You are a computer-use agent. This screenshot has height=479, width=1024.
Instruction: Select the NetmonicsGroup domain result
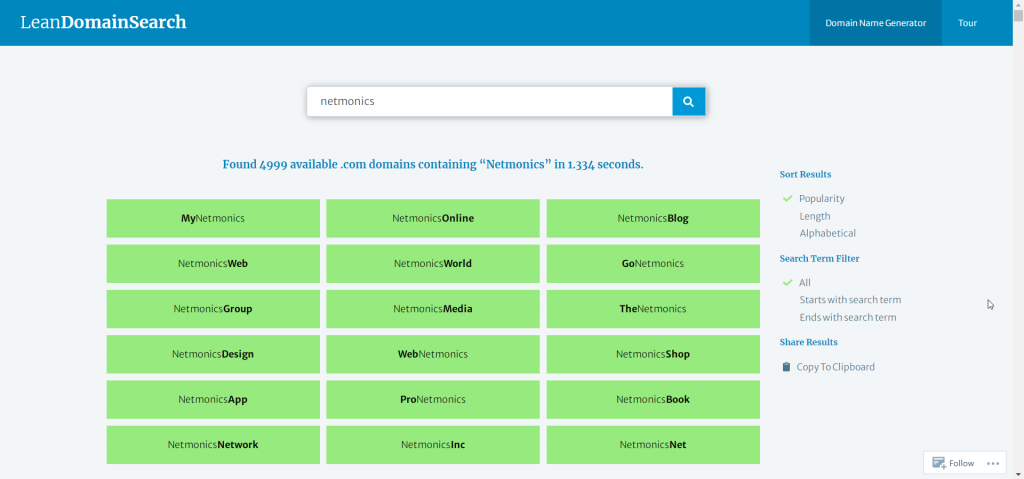(x=213, y=309)
